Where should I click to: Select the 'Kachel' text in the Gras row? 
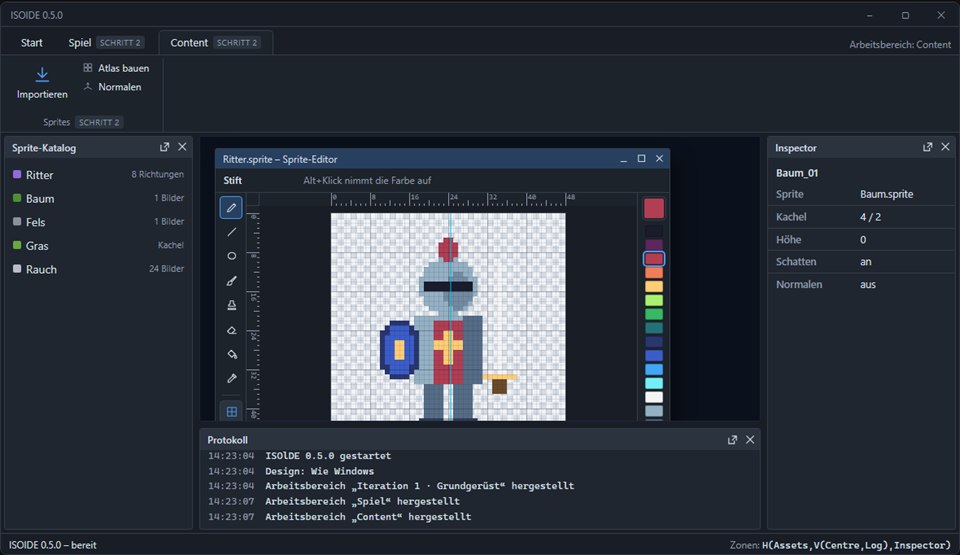[x=171, y=245]
